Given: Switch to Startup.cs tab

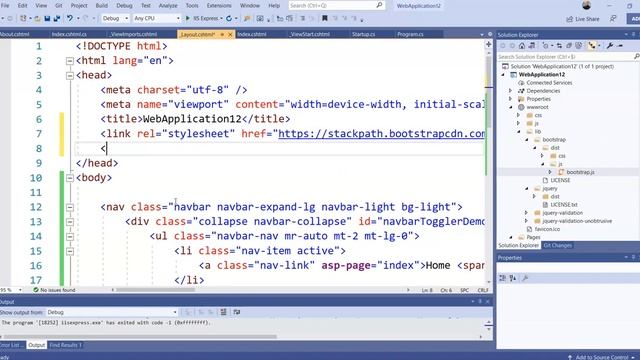Looking at the screenshot, I should [x=363, y=34].
